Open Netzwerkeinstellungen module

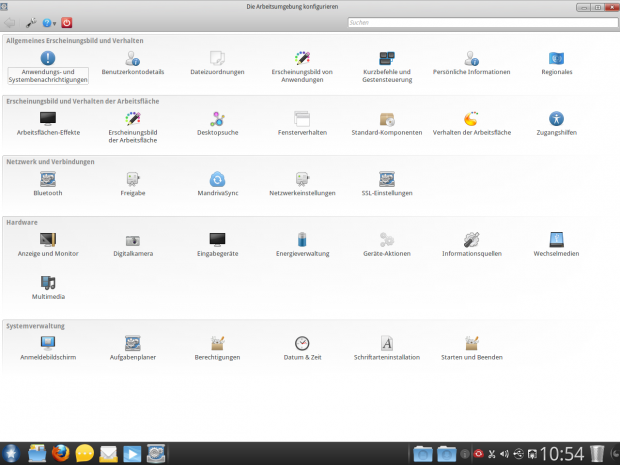click(x=302, y=184)
